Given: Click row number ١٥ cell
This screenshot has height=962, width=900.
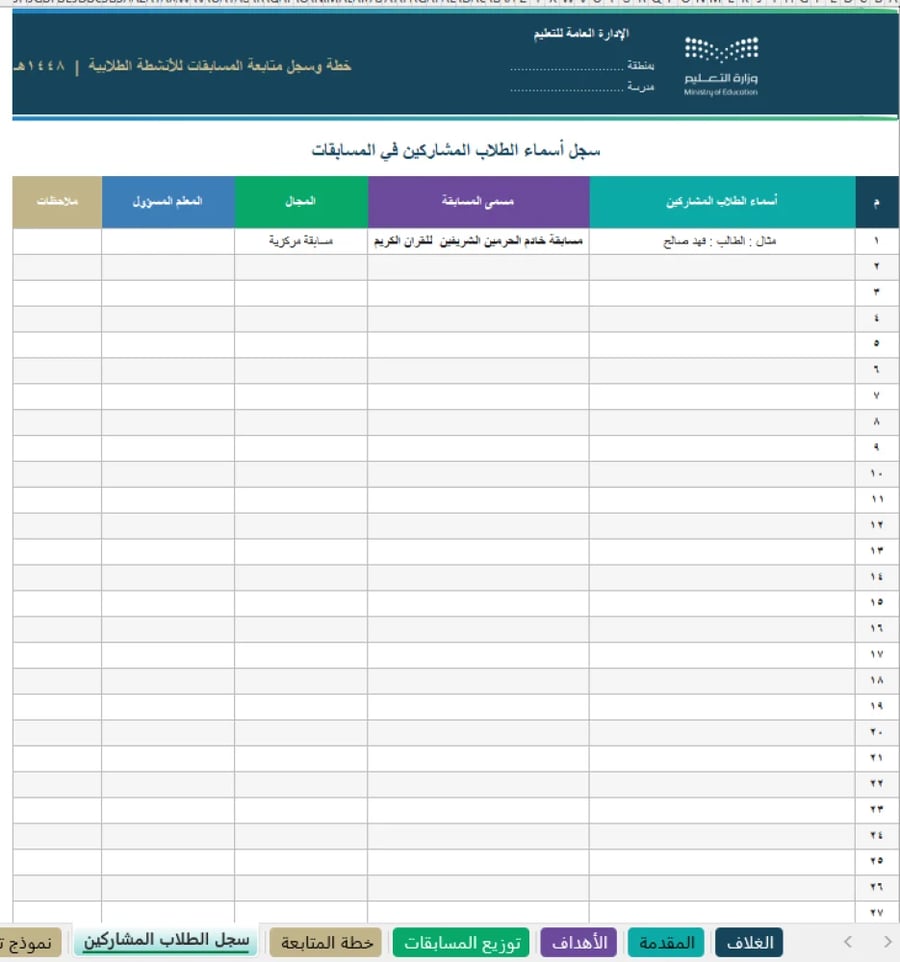Looking at the screenshot, I should 877,603.
